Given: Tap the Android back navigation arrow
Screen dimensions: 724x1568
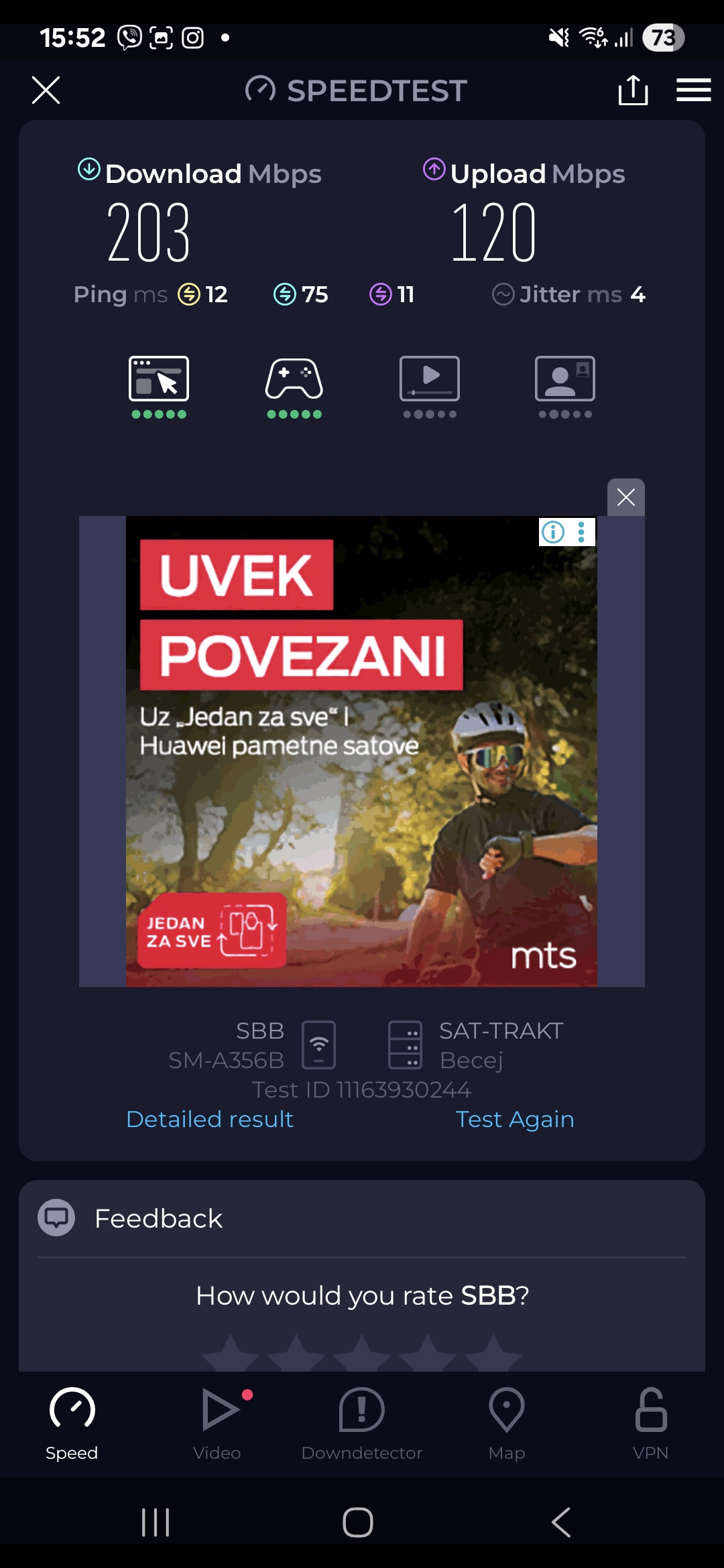Looking at the screenshot, I should [x=561, y=1522].
